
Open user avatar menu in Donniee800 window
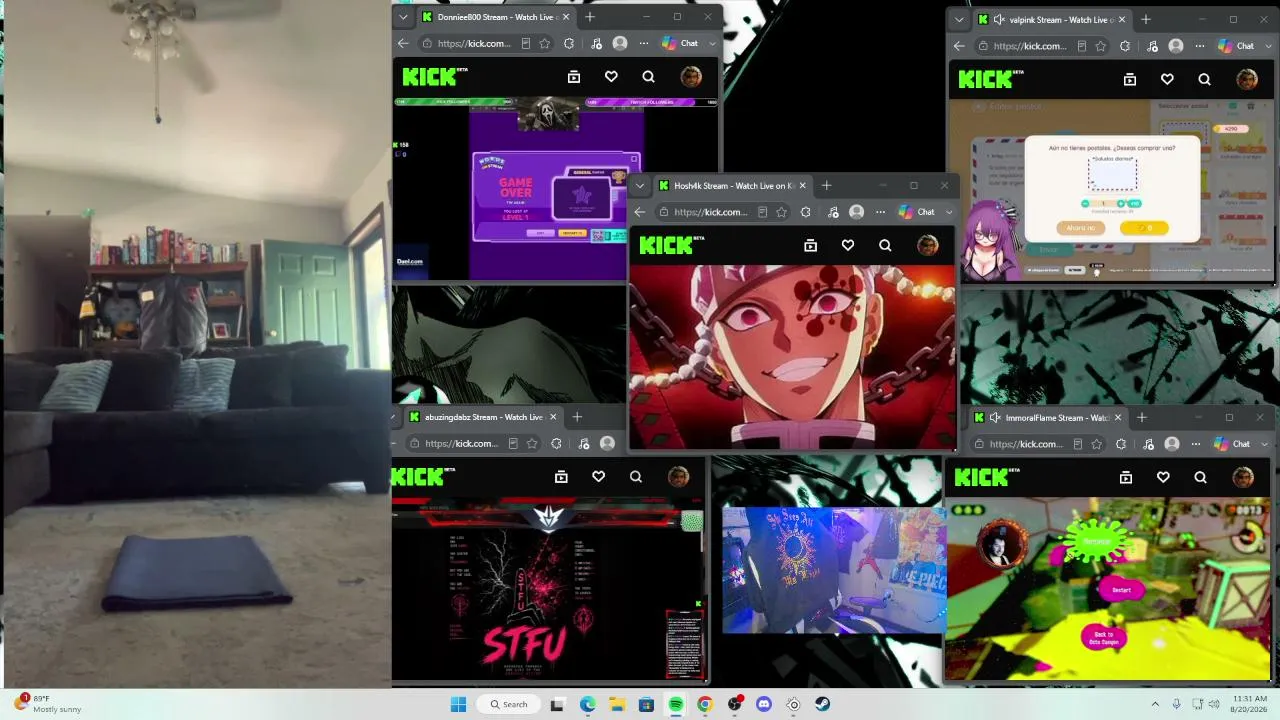pyautogui.click(x=690, y=77)
